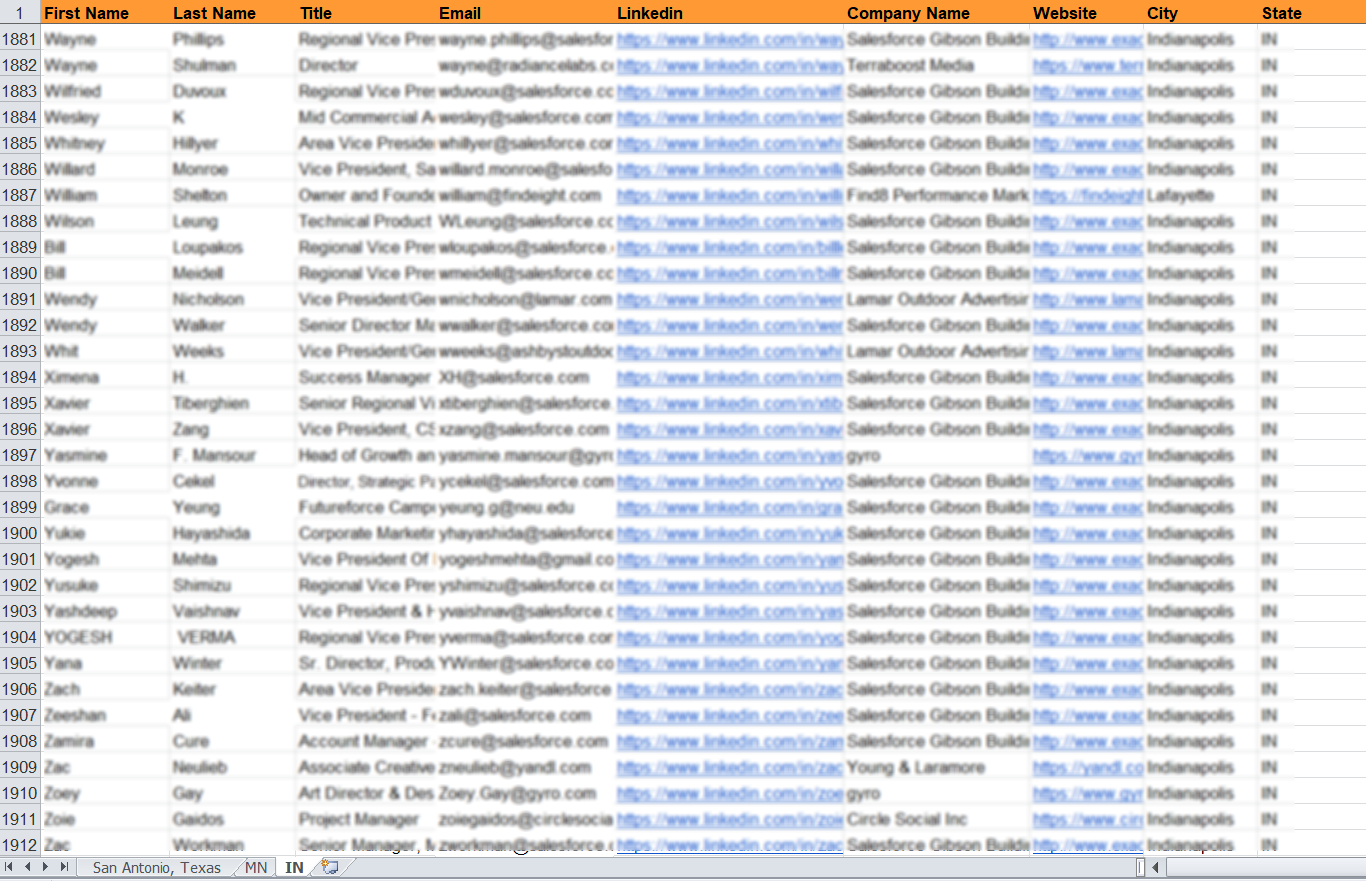
Task: Open the findeight website link
Action: point(1087,195)
